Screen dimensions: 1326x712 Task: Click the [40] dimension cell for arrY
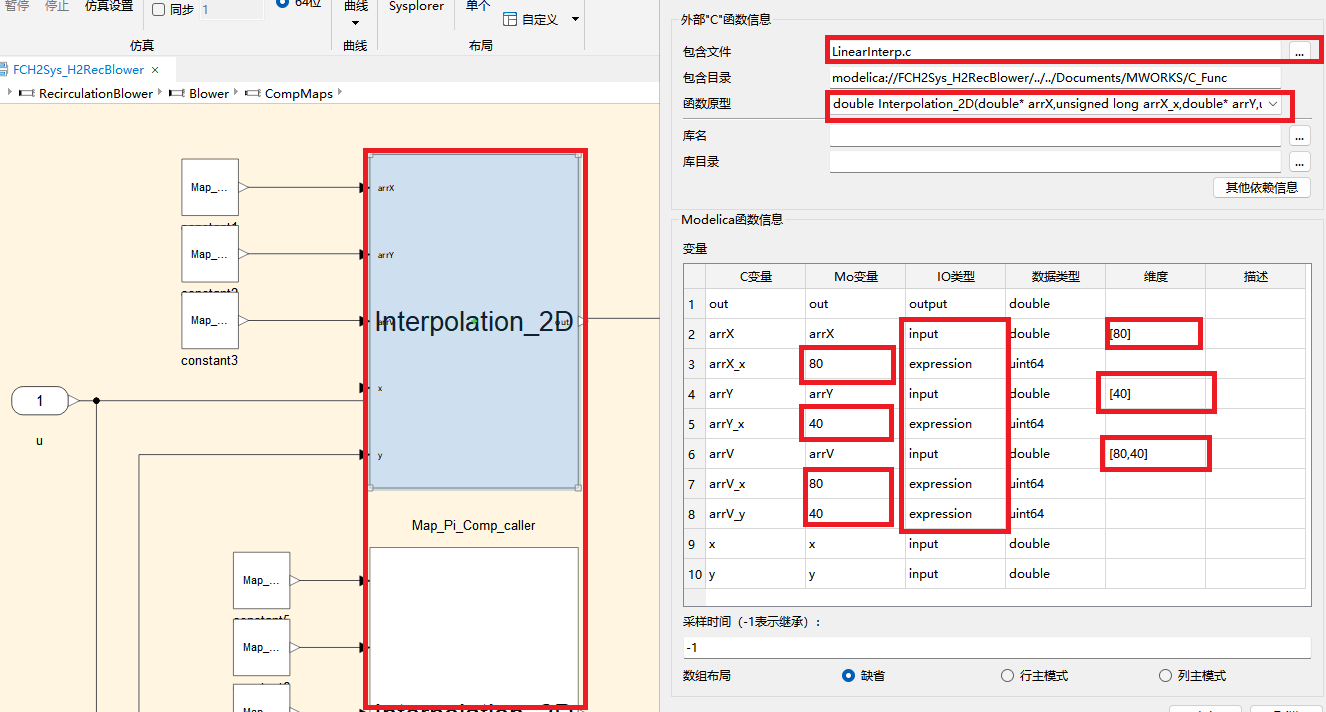[1155, 394]
